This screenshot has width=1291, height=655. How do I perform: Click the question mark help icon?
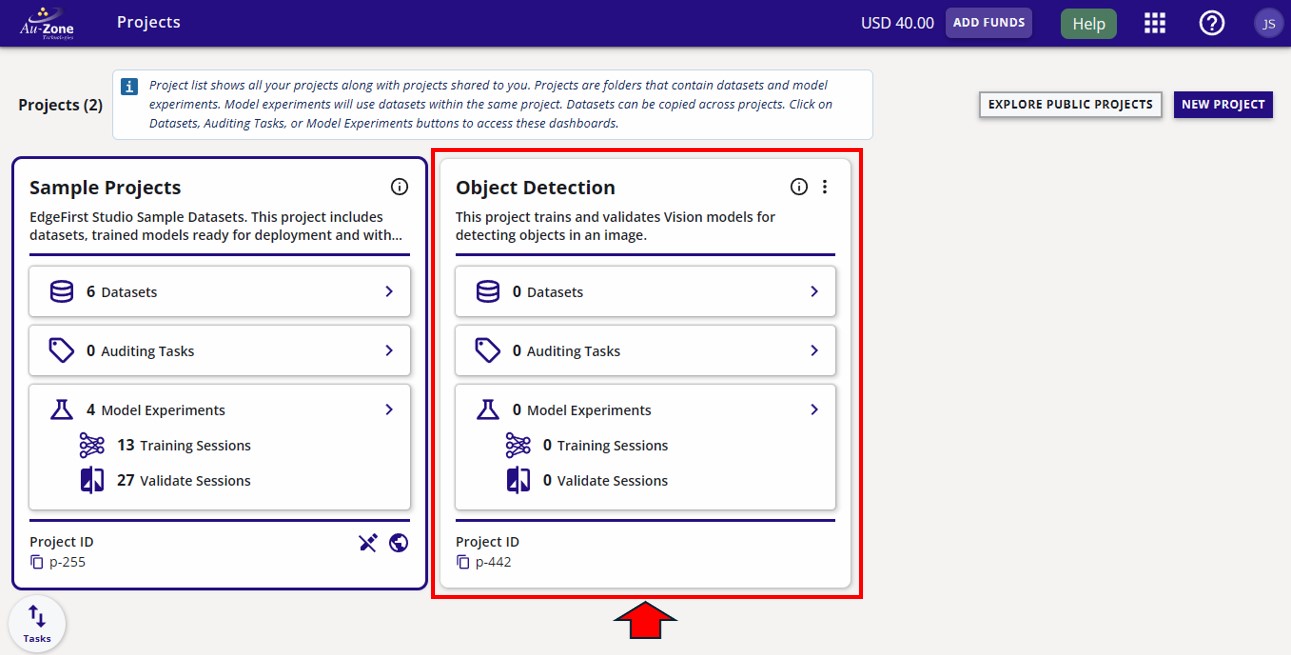[1212, 23]
